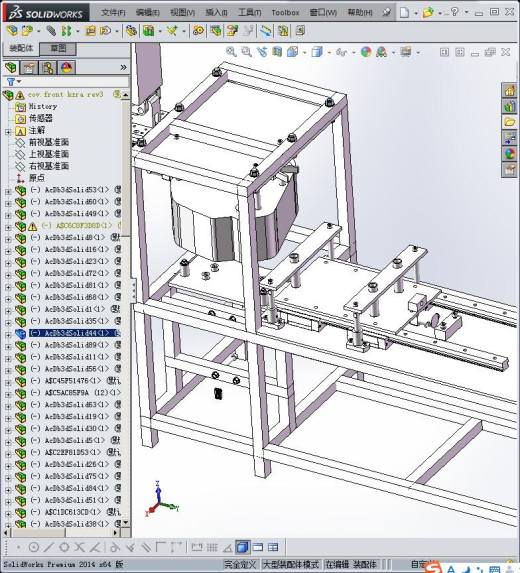
Task: Click the Smart Fasteners toolbar icon
Action: (90, 31)
